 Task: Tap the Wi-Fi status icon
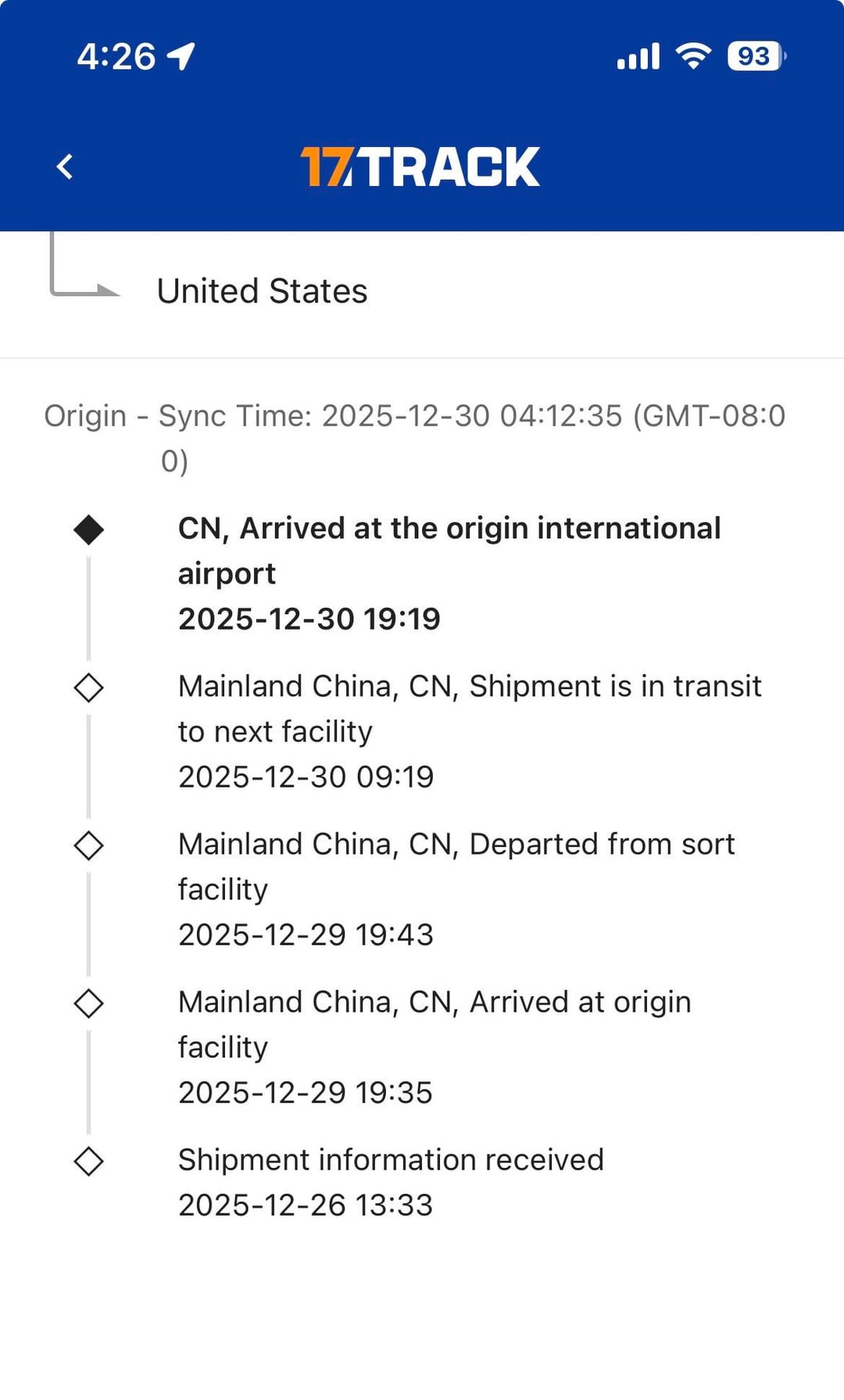click(693, 56)
